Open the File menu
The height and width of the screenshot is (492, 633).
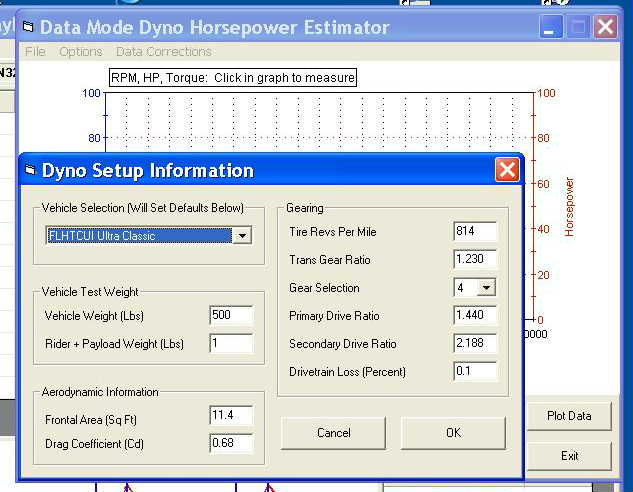35,52
